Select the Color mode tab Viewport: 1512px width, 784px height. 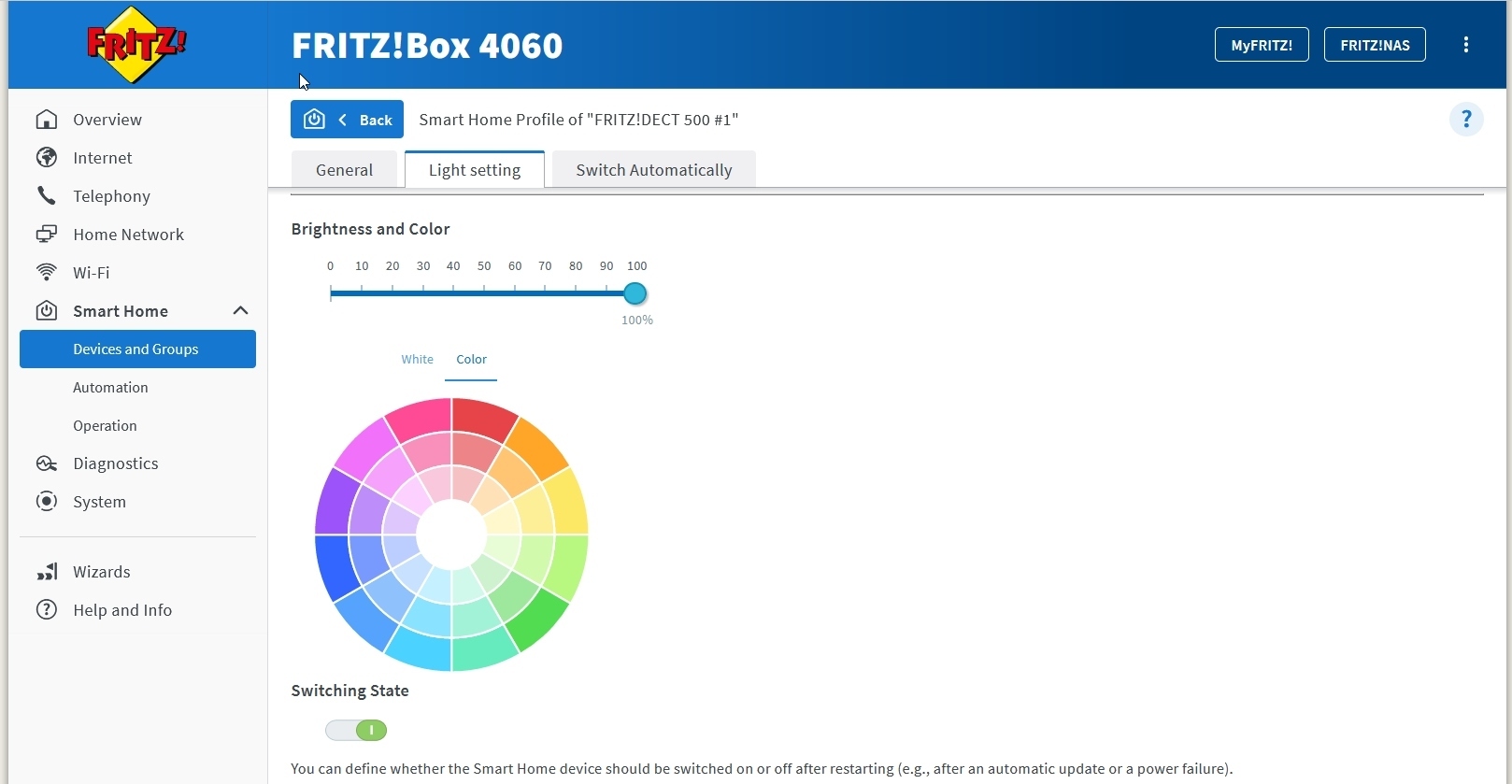click(471, 360)
